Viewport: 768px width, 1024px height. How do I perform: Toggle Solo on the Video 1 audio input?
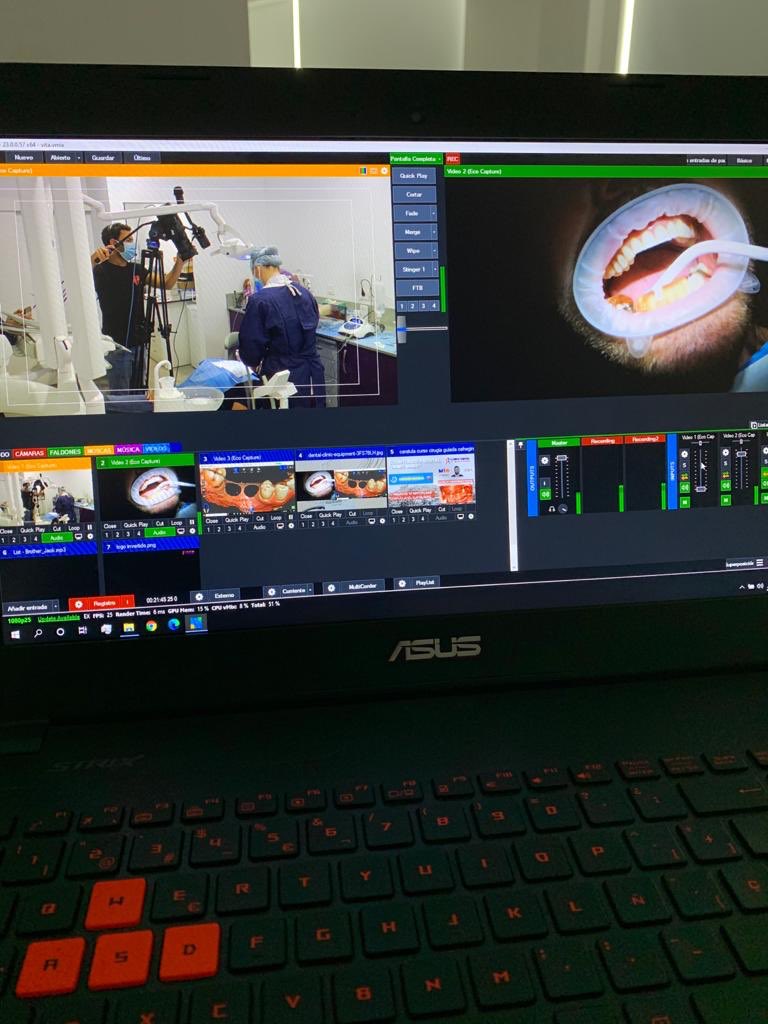[684, 465]
